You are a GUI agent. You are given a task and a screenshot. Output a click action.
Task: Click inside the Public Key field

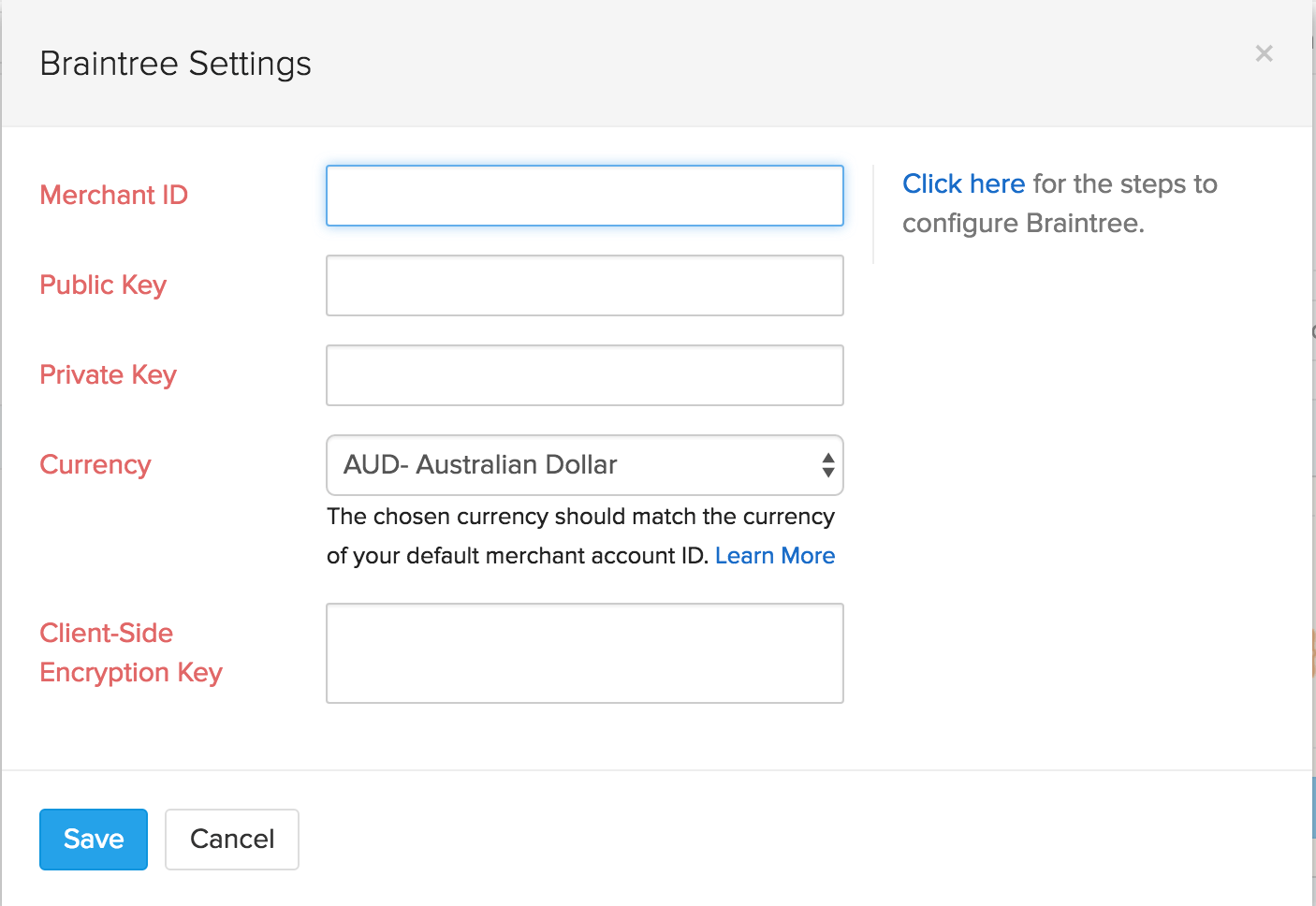click(x=584, y=285)
